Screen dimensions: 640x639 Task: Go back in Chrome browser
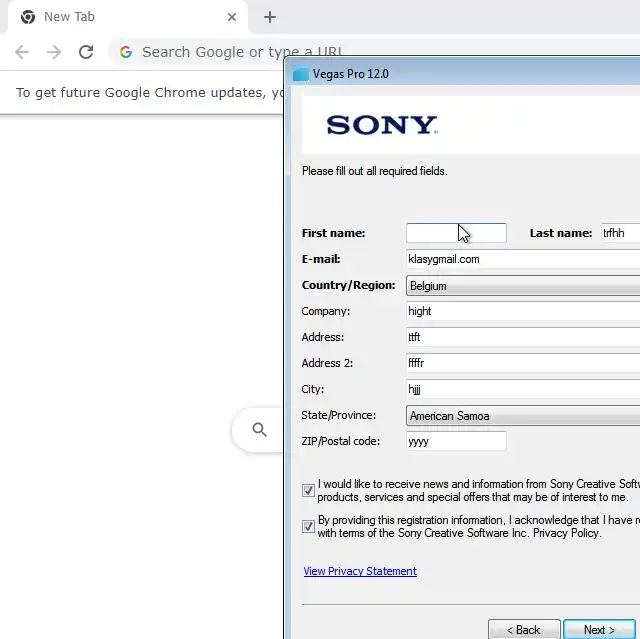pyautogui.click(x=22, y=52)
